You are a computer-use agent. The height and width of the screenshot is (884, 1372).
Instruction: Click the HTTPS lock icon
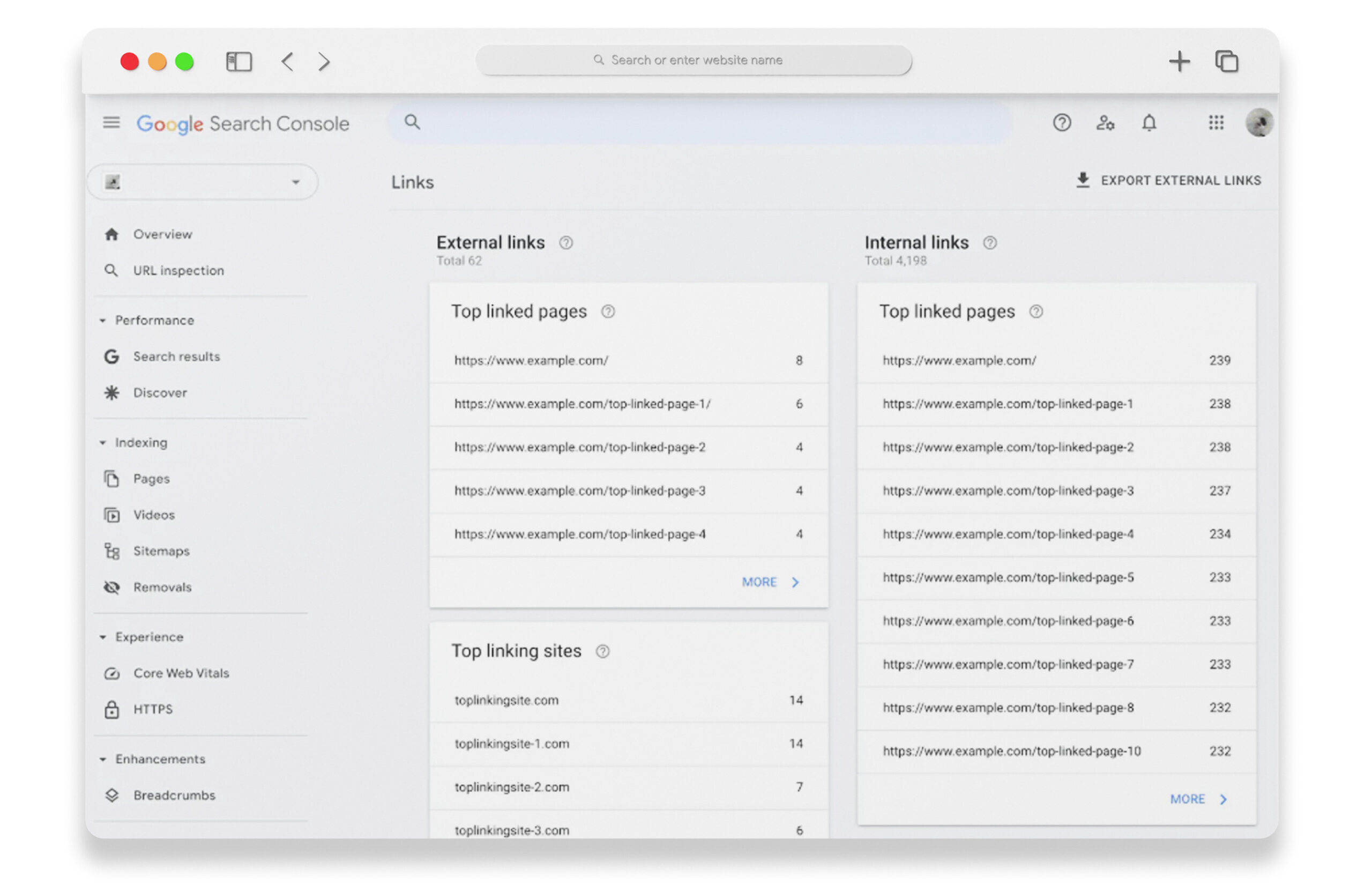pos(112,709)
